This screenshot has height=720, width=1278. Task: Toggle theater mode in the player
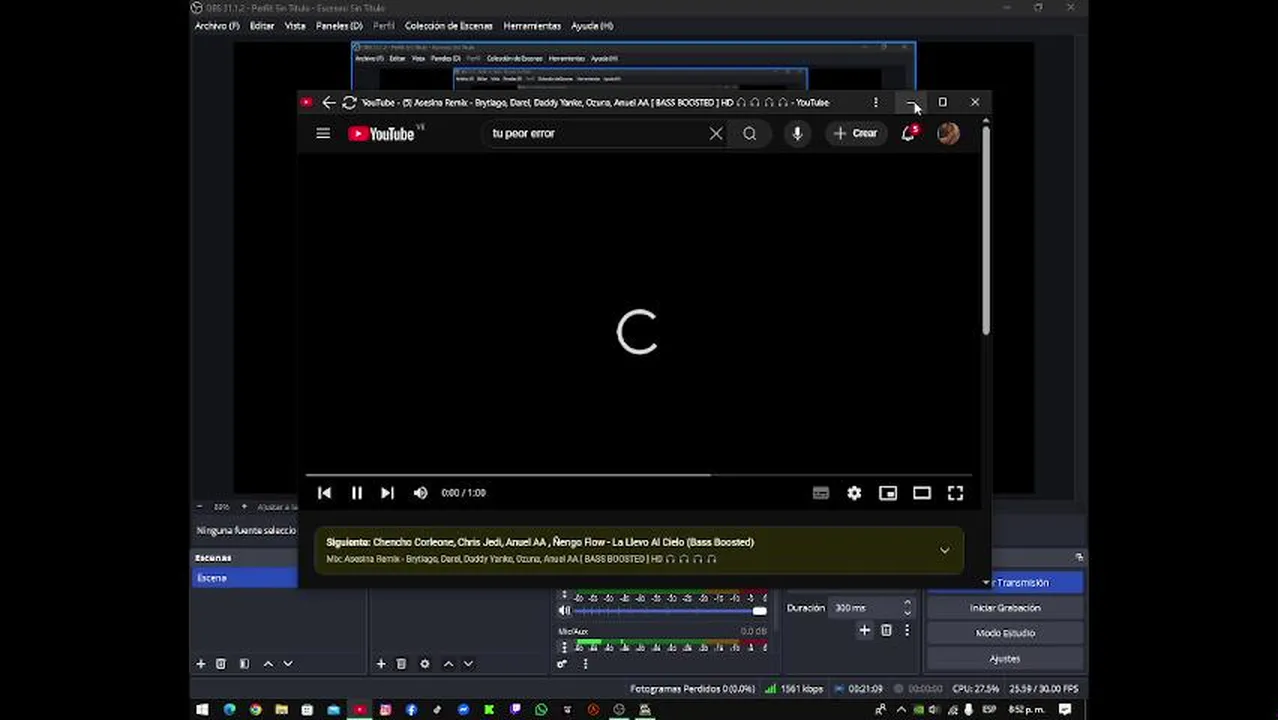tap(922, 493)
